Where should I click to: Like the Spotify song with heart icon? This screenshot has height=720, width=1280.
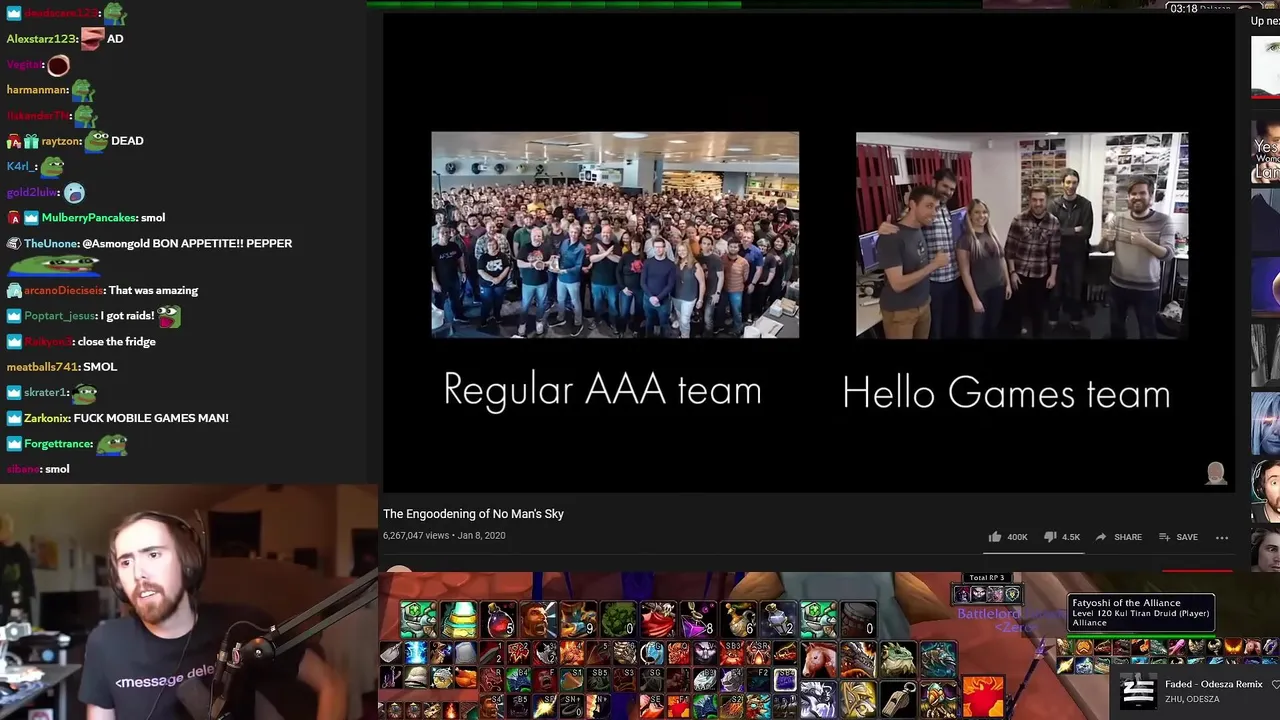click(x=1275, y=685)
